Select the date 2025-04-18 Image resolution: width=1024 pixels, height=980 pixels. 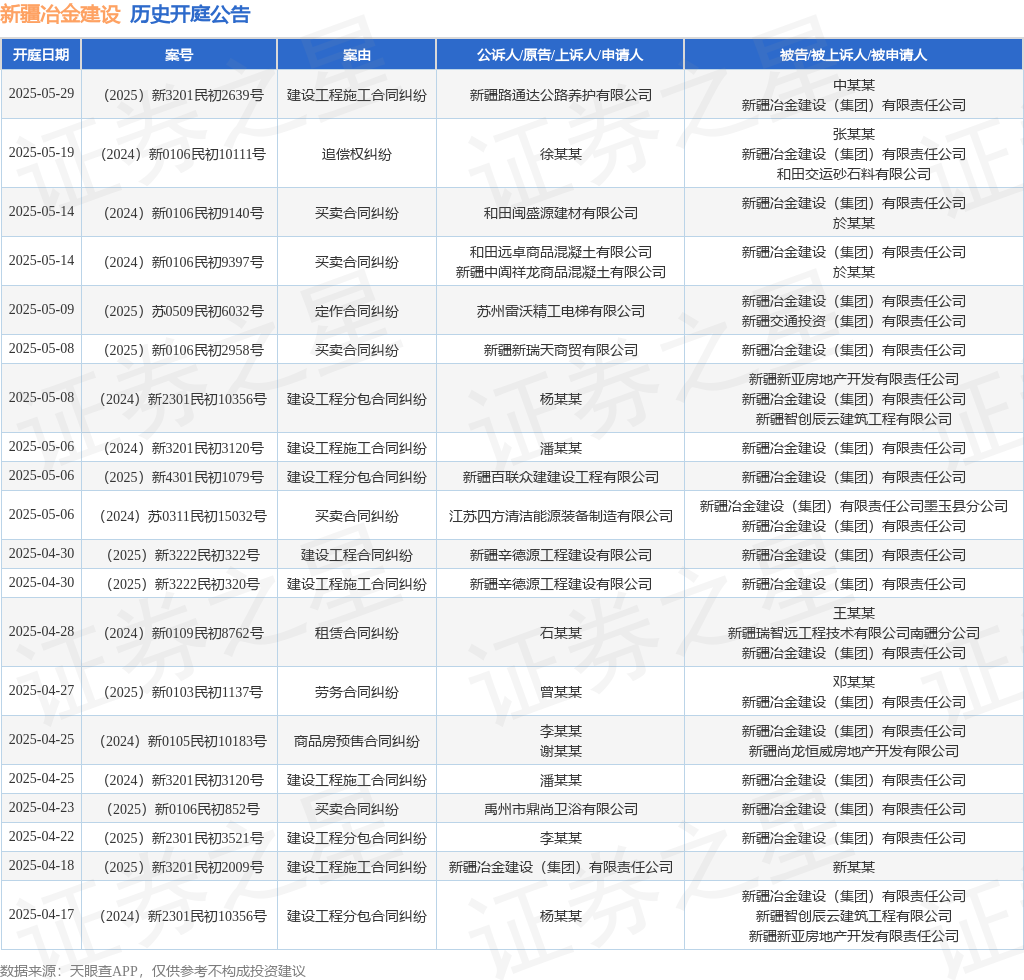pos(41,865)
